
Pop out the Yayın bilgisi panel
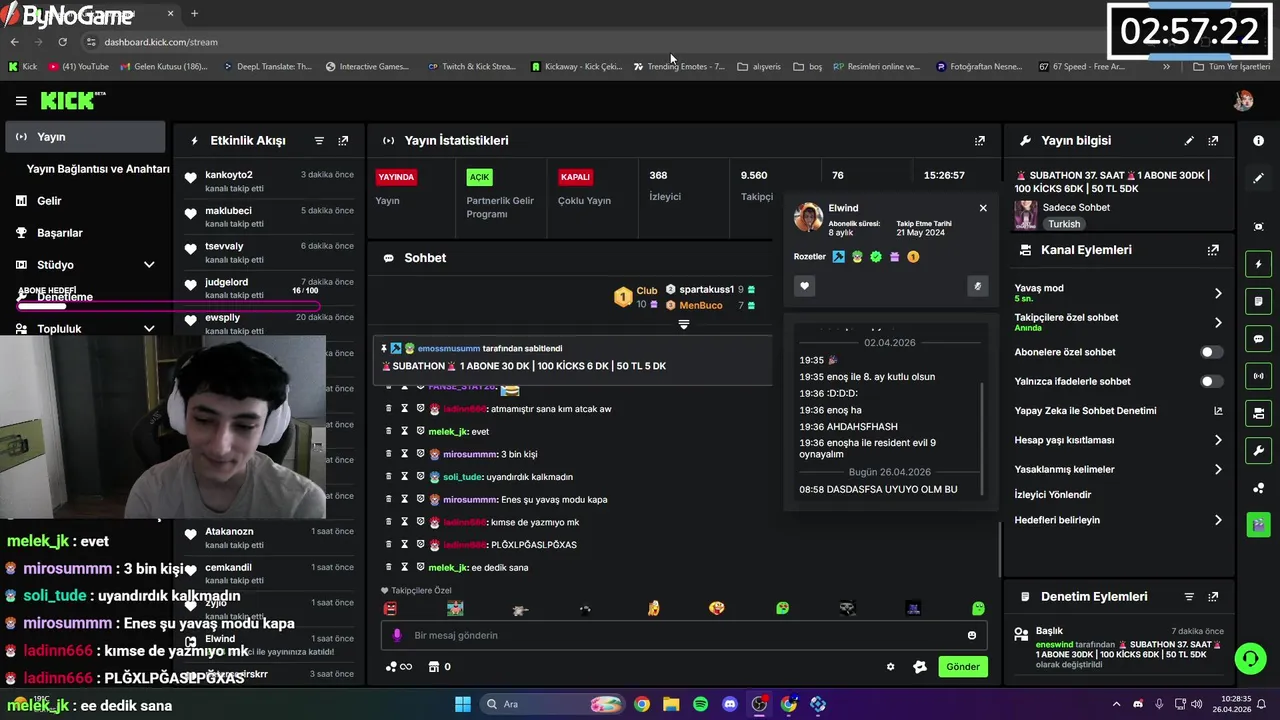(x=1213, y=141)
